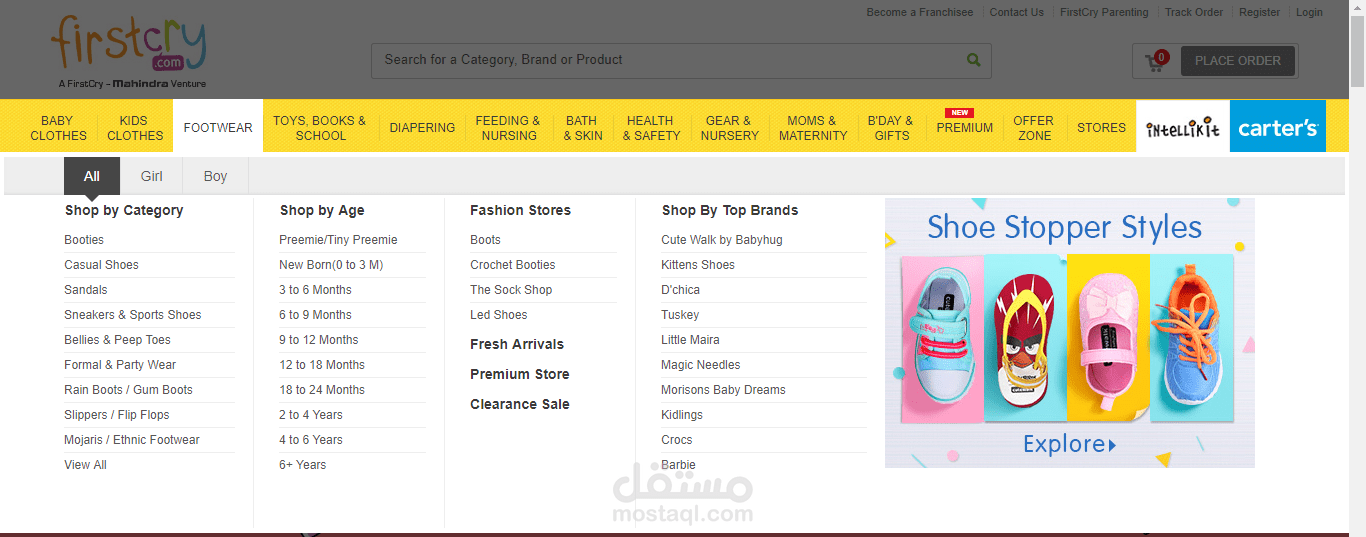The width and height of the screenshot is (1366, 537).
Task: Click Explore on the shoe banner
Action: [x=1069, y=444]
